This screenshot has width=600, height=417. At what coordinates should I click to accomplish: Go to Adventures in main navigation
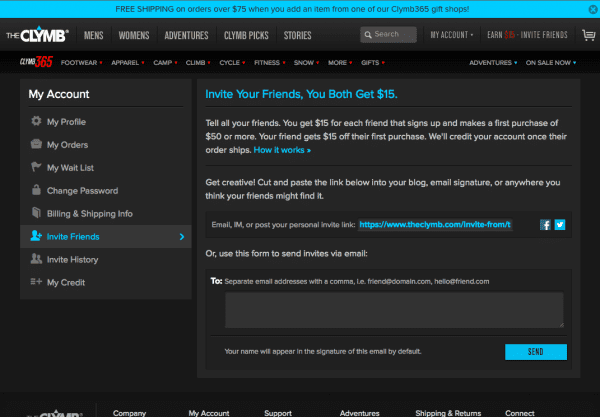coord(186,35)
